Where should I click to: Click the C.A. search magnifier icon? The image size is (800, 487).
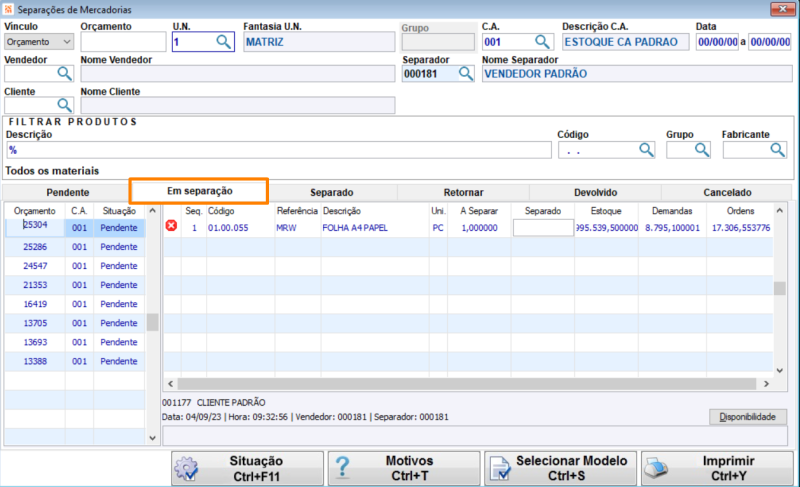click(x=542, y=42)
